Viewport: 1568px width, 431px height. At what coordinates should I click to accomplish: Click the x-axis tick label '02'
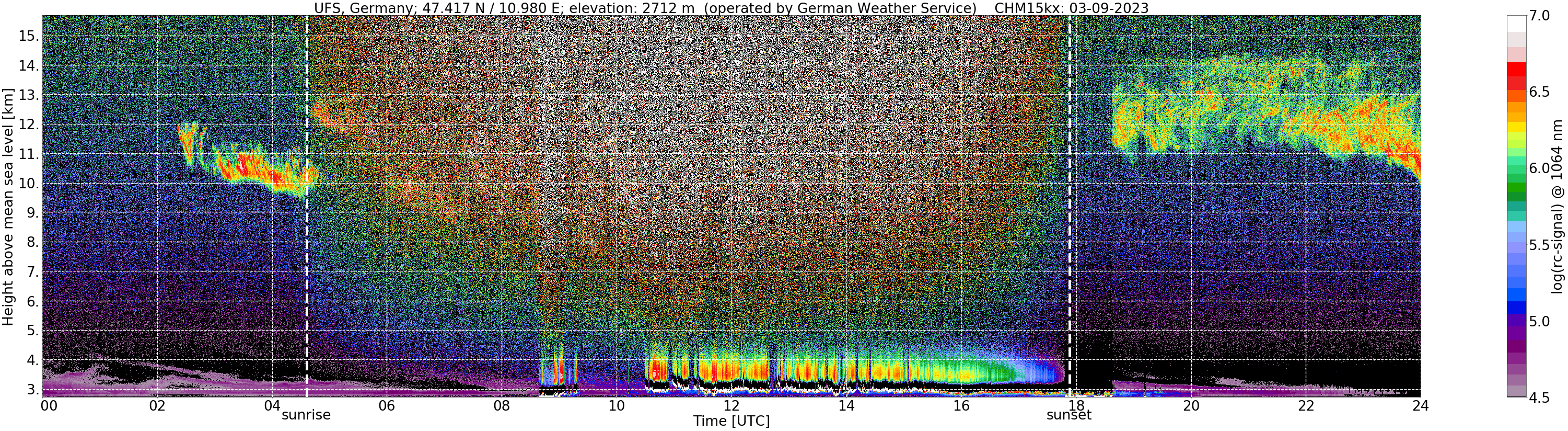(157, 405)
